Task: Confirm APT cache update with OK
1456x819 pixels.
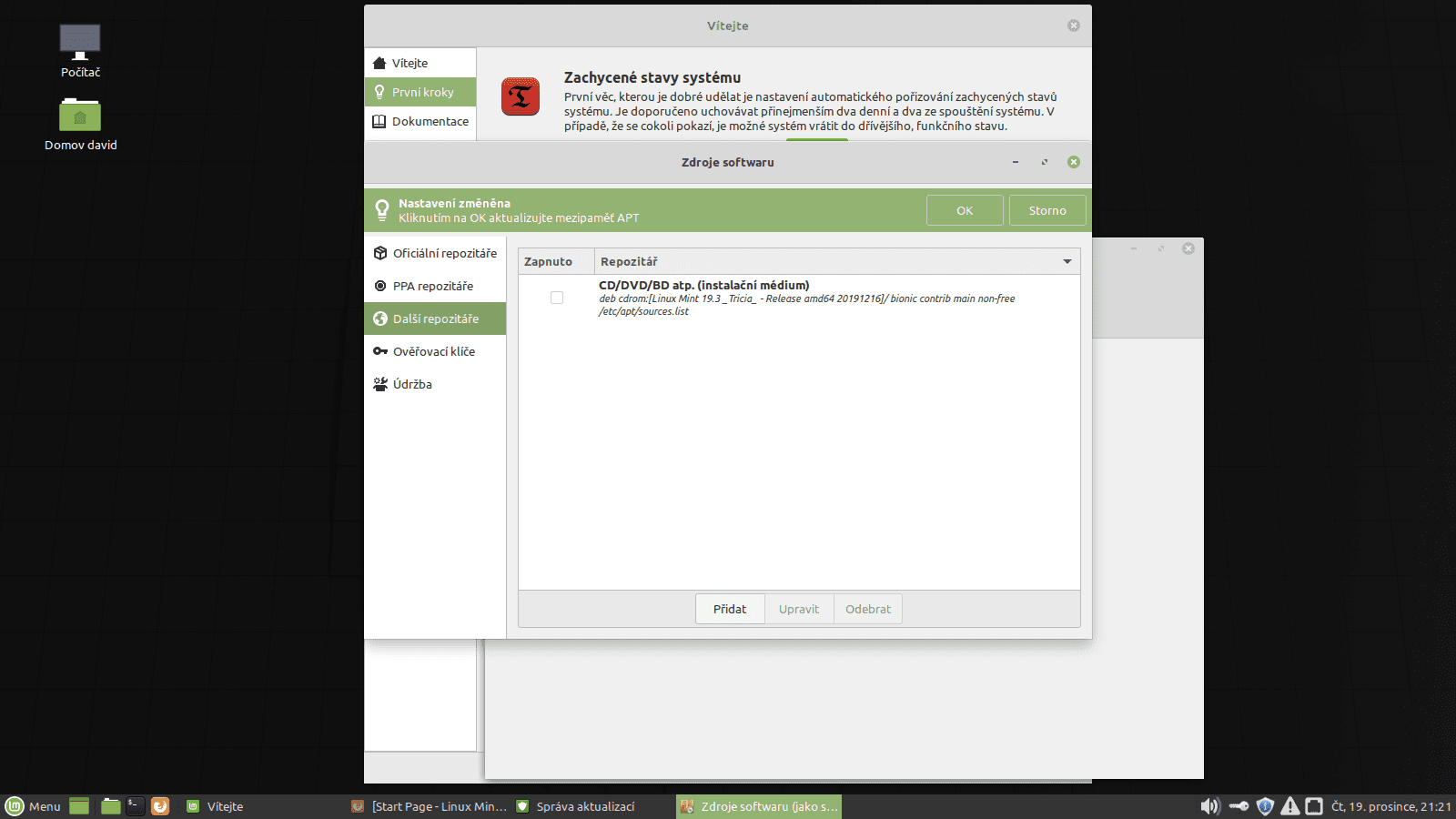Action: point(965,210)
